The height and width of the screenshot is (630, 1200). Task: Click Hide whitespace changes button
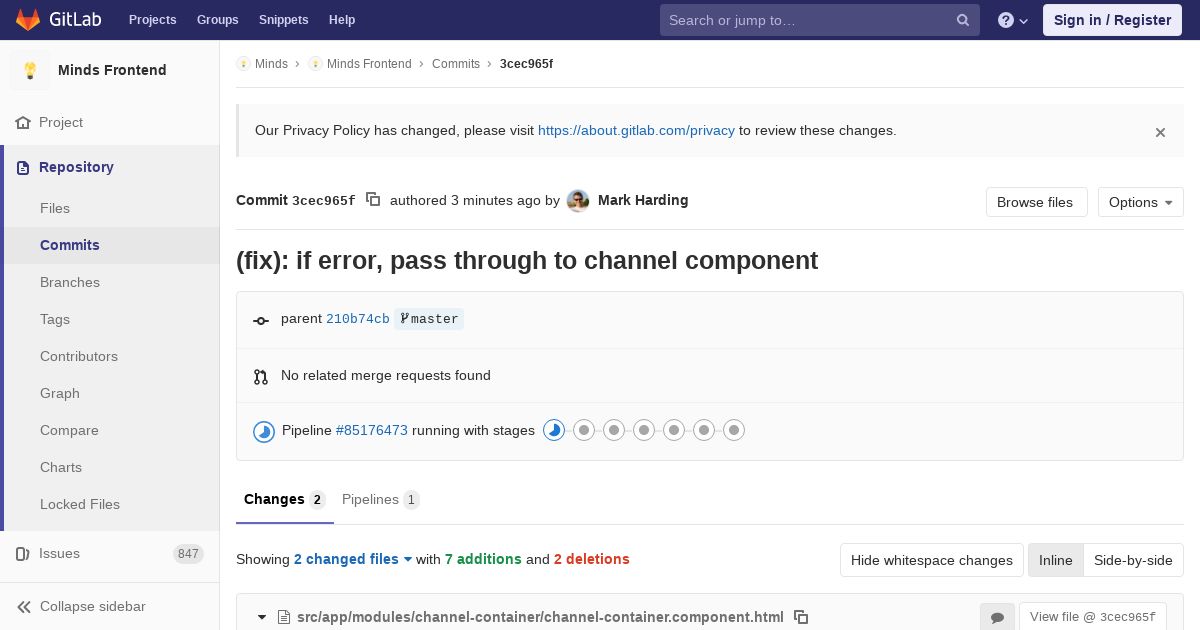pyautogui.click(x=932, y=560)
